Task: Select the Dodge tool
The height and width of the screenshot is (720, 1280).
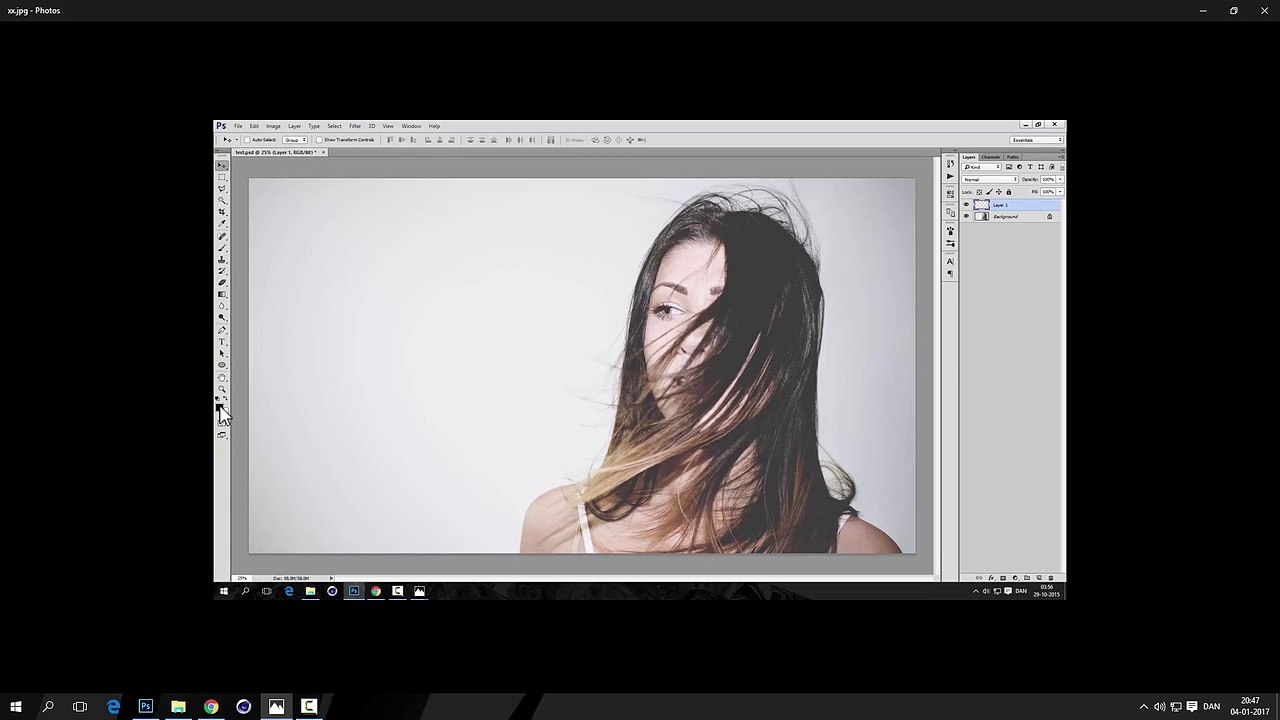Action: coord(222,317)
